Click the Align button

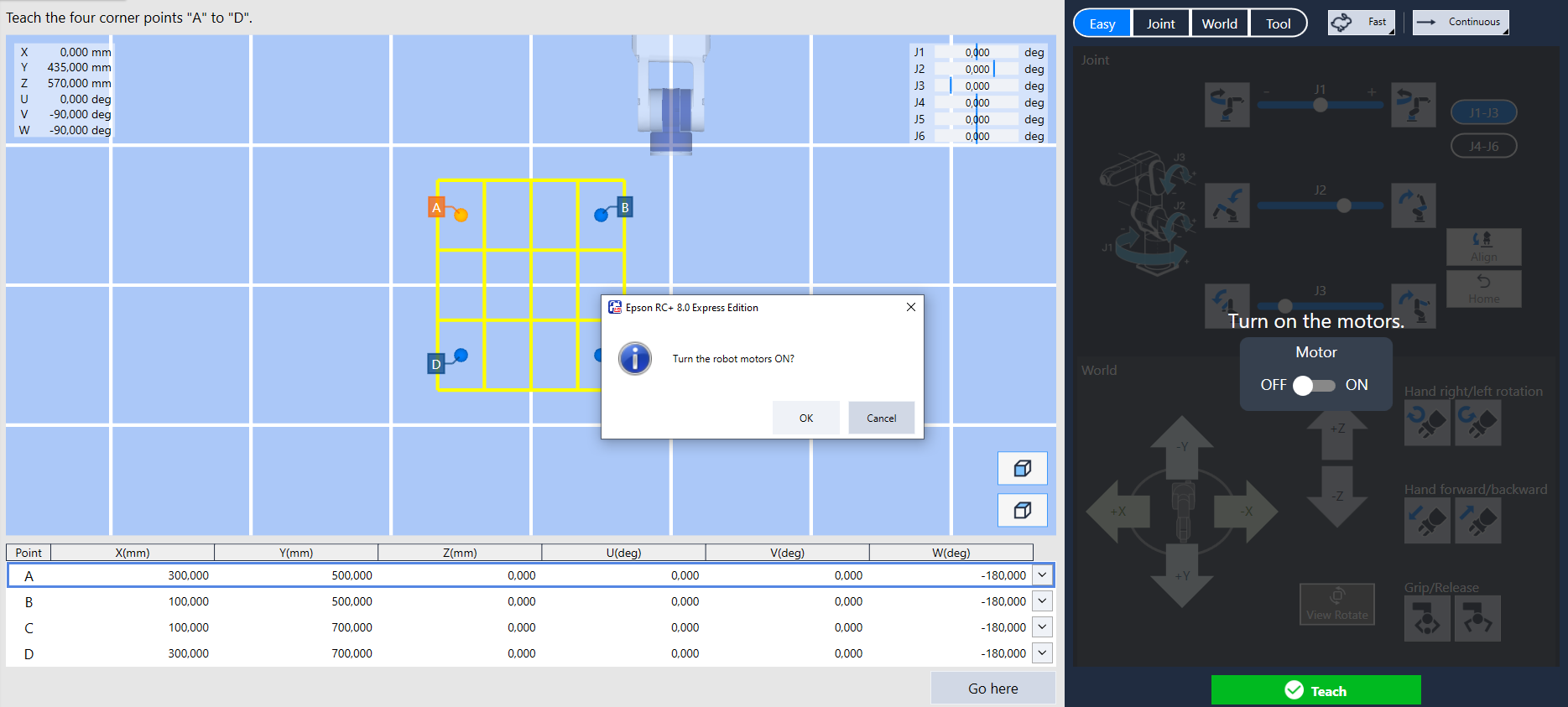point(1483,247)
